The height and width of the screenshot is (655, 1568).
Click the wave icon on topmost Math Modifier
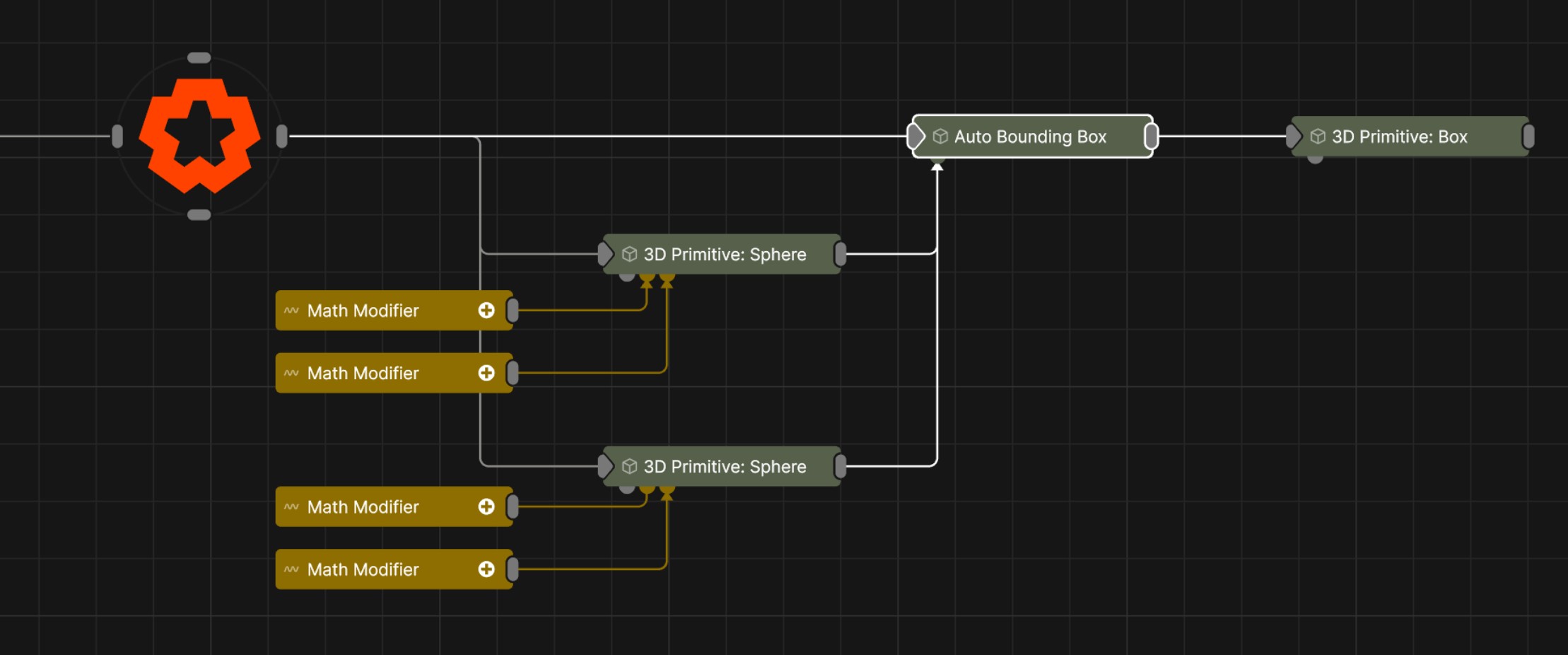click(291, 311)
